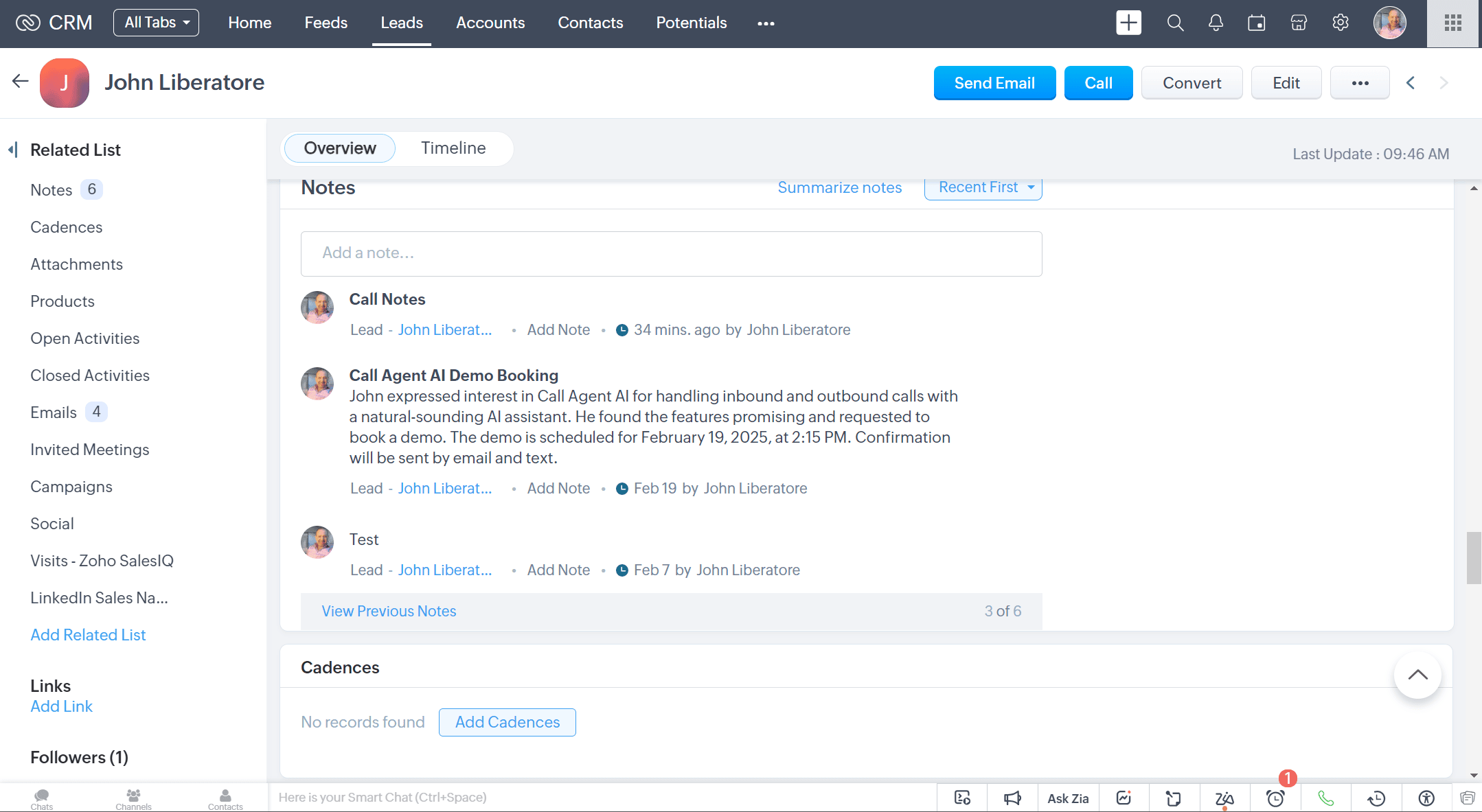Collapse the Related List sidebar

click(13, 150)
